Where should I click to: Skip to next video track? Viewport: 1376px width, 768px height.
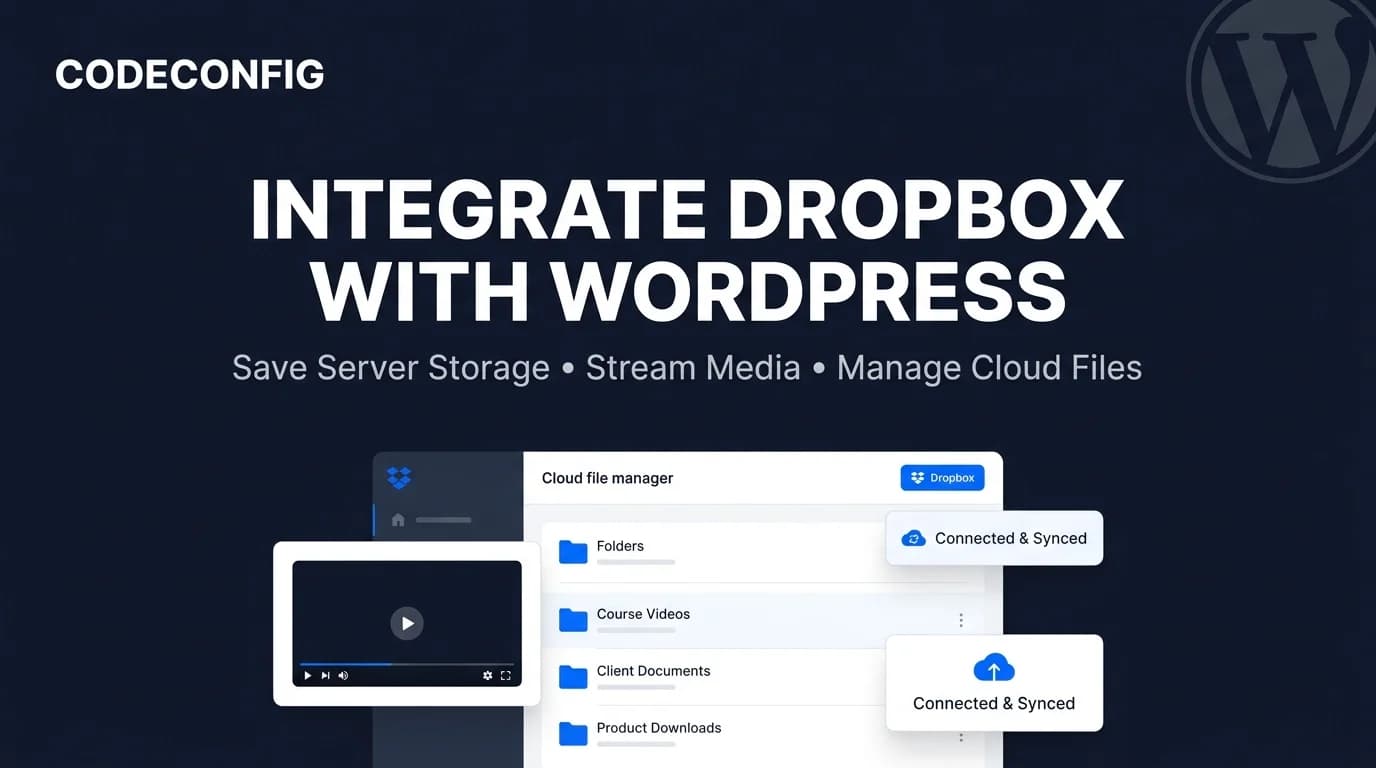pyautogui.click(x=325, y=676)
